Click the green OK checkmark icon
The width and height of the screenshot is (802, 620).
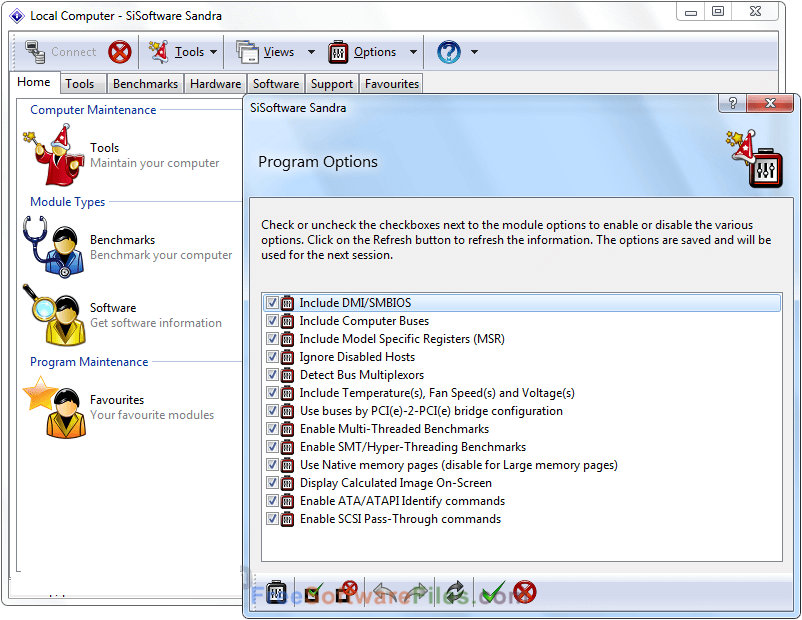pos(494,592)
